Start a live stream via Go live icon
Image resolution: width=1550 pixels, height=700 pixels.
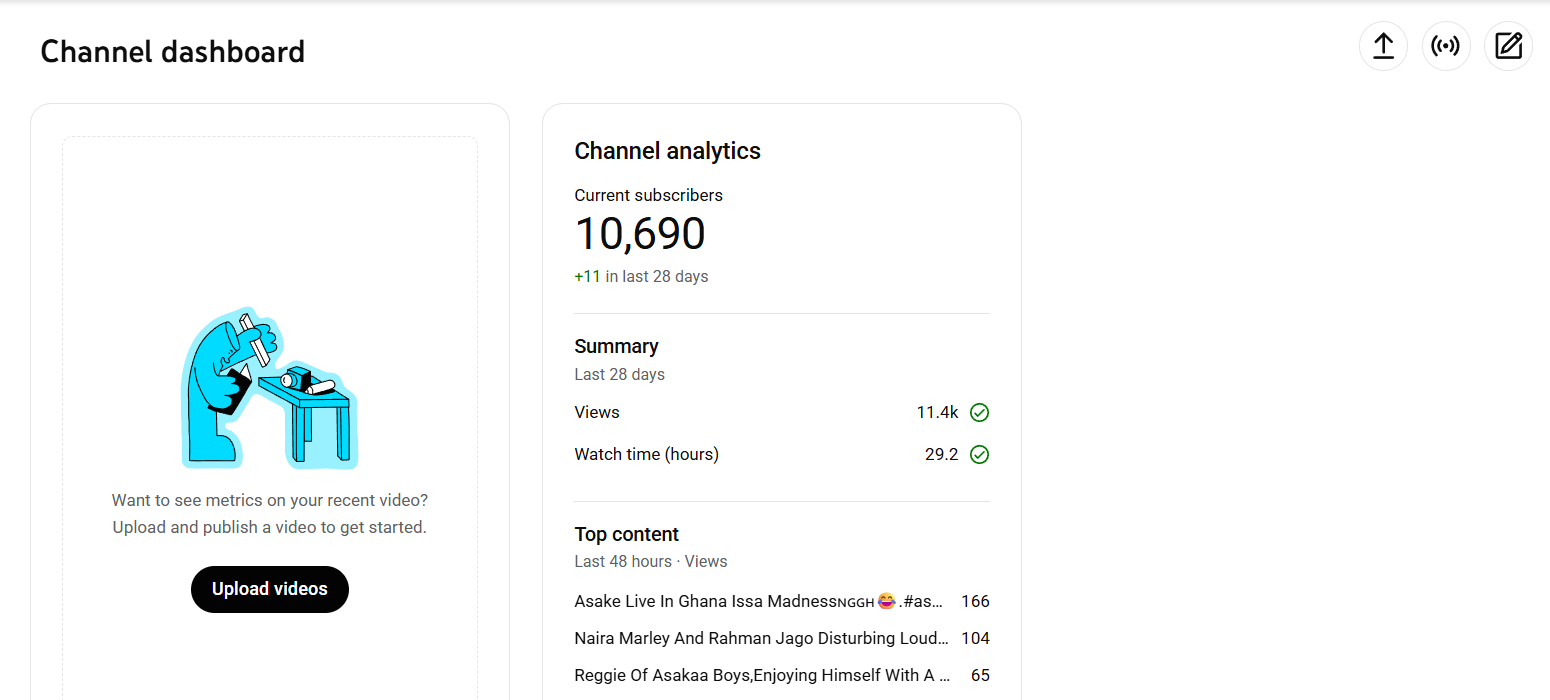click(x=1446, y=46)
